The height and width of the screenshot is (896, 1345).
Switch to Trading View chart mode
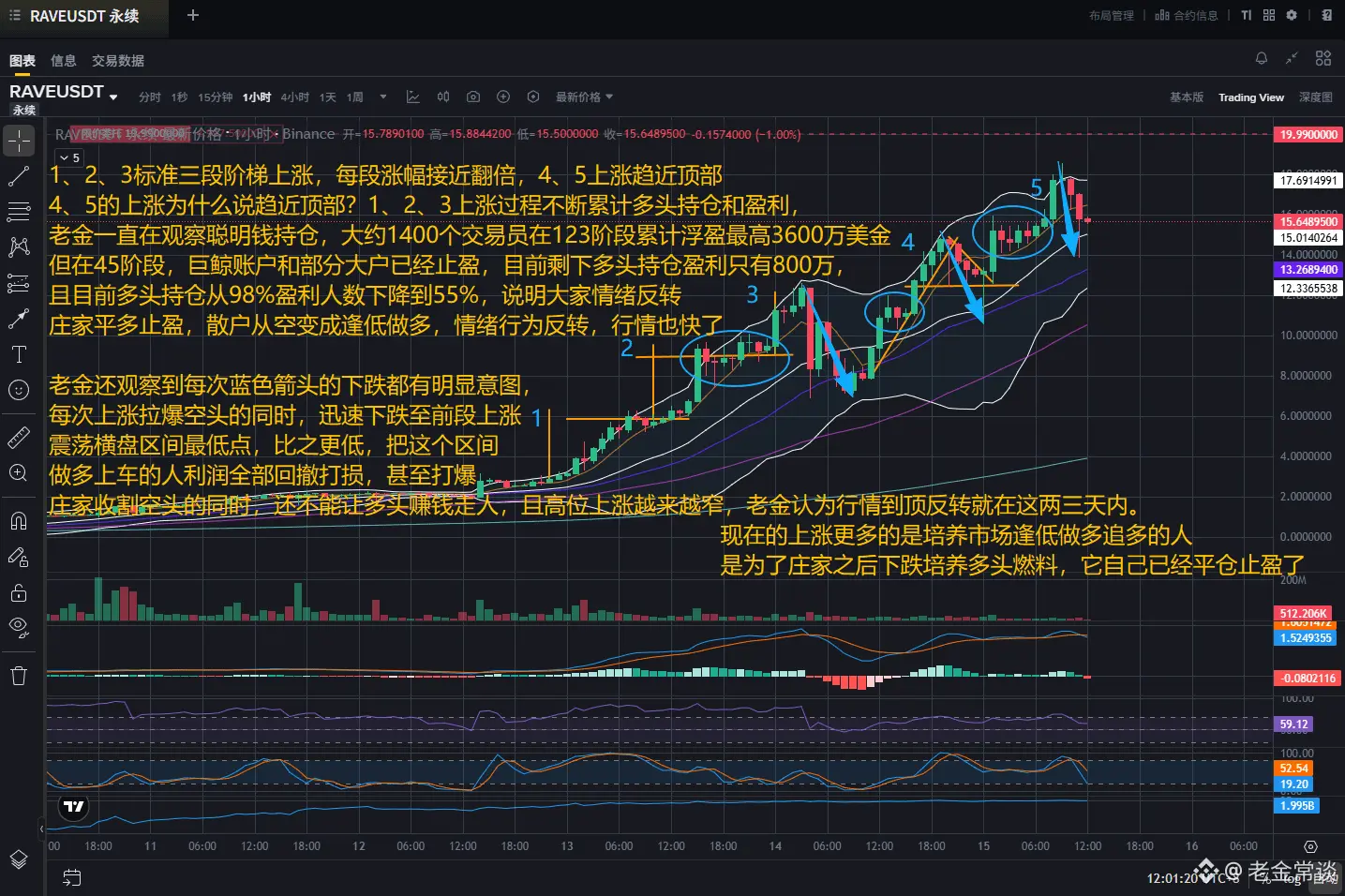point(1251,97)
